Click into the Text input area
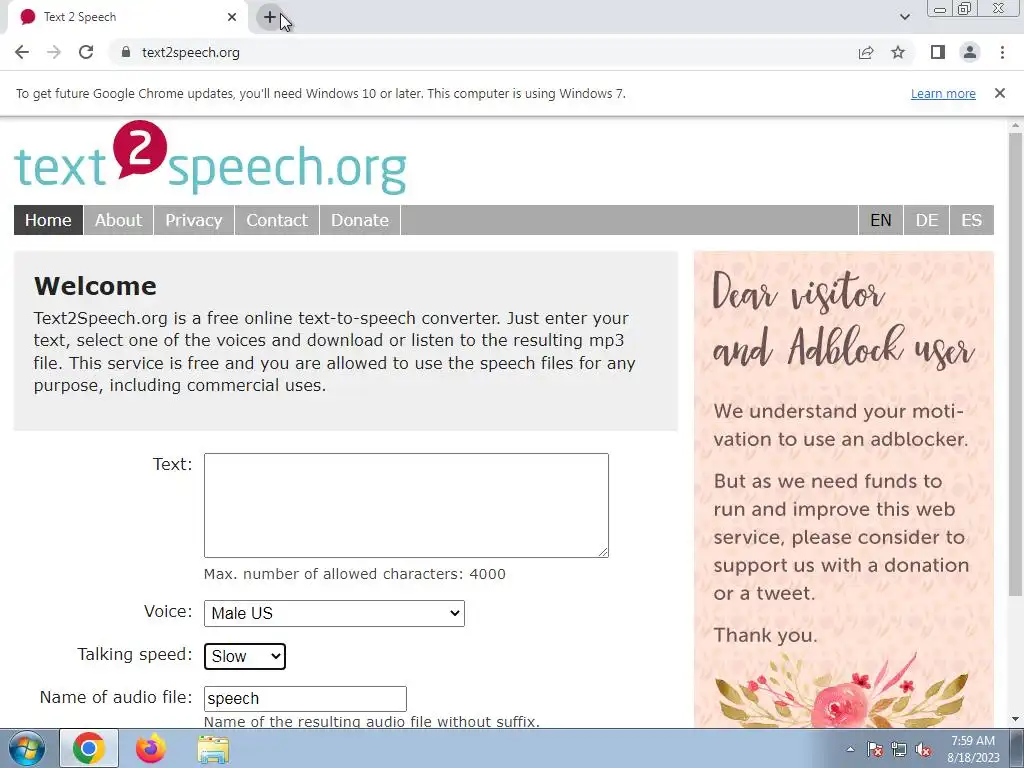1024x768 pixels. coord(406,505)
